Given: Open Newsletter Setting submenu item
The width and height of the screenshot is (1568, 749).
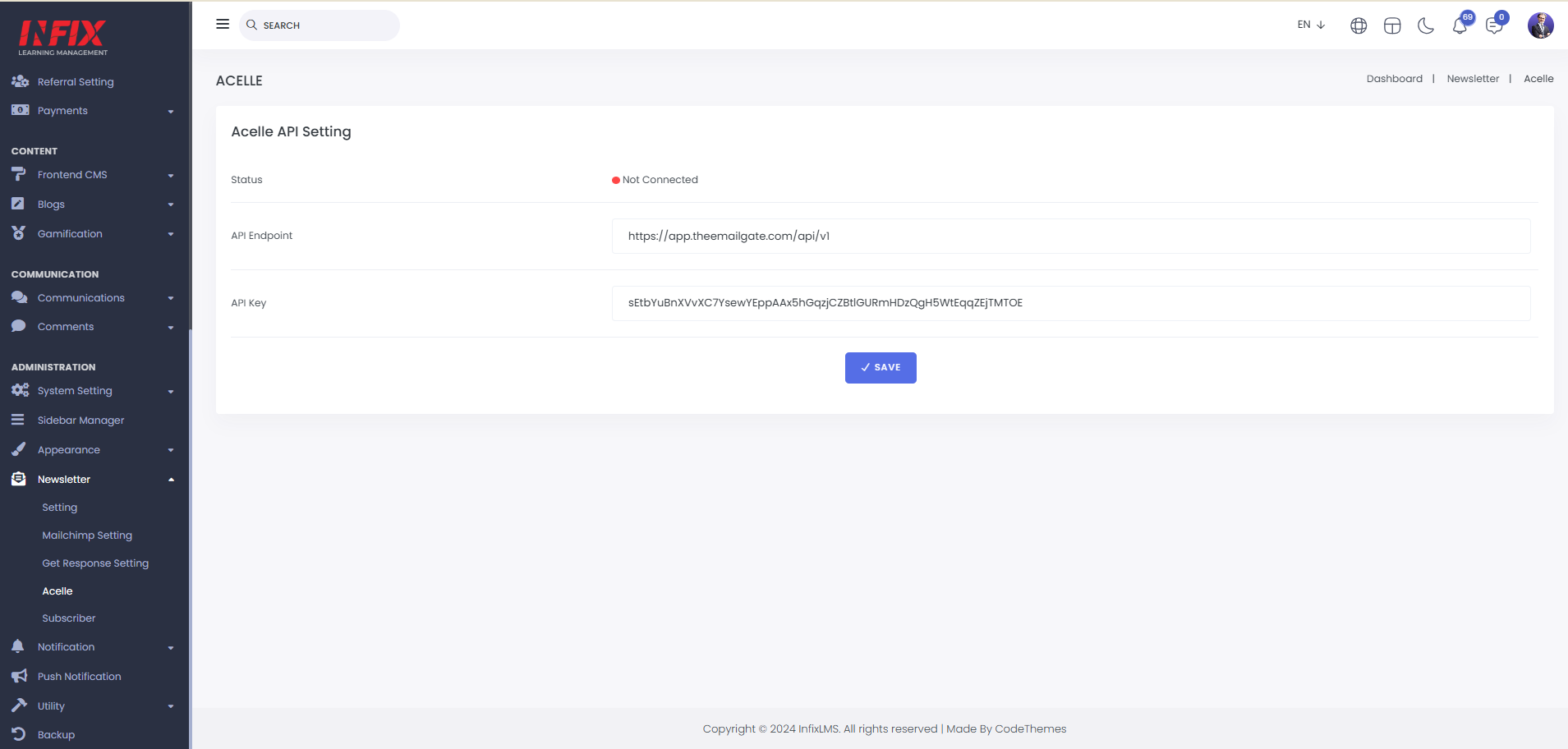Looking at the screenshot, I should click(x=60, y=508).
